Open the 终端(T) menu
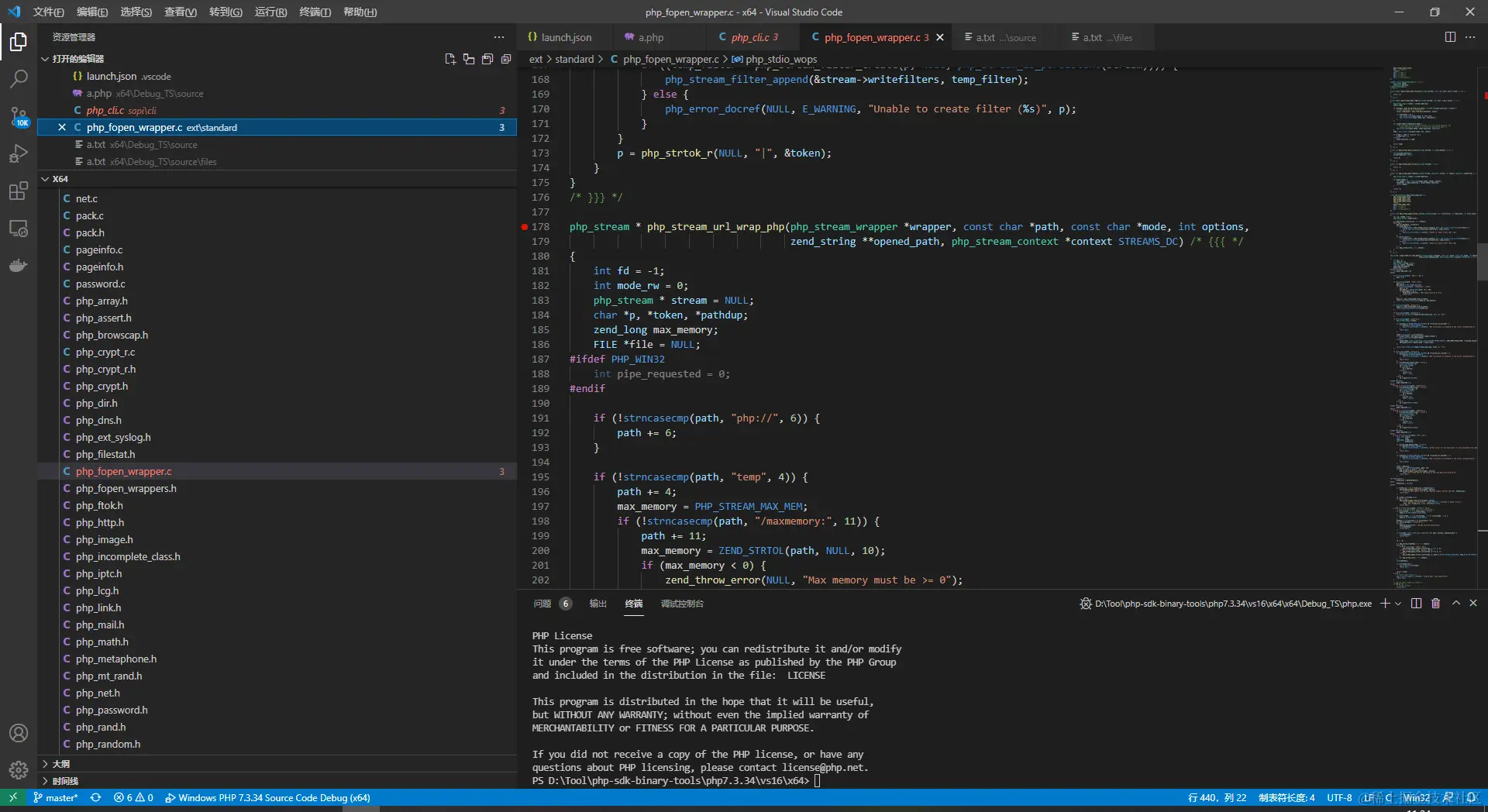 point(315,12)
